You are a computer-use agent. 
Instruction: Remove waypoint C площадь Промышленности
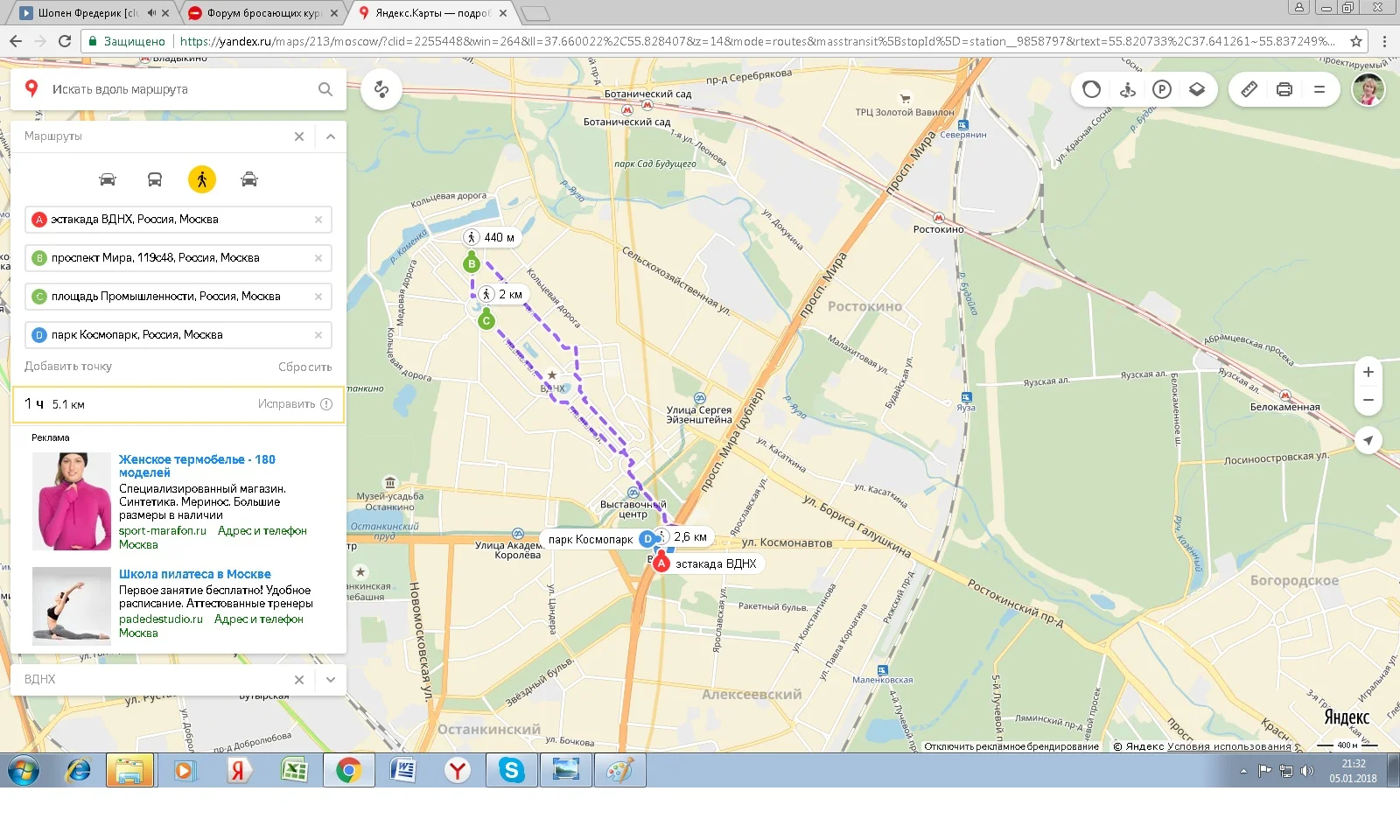coord(318,297)
